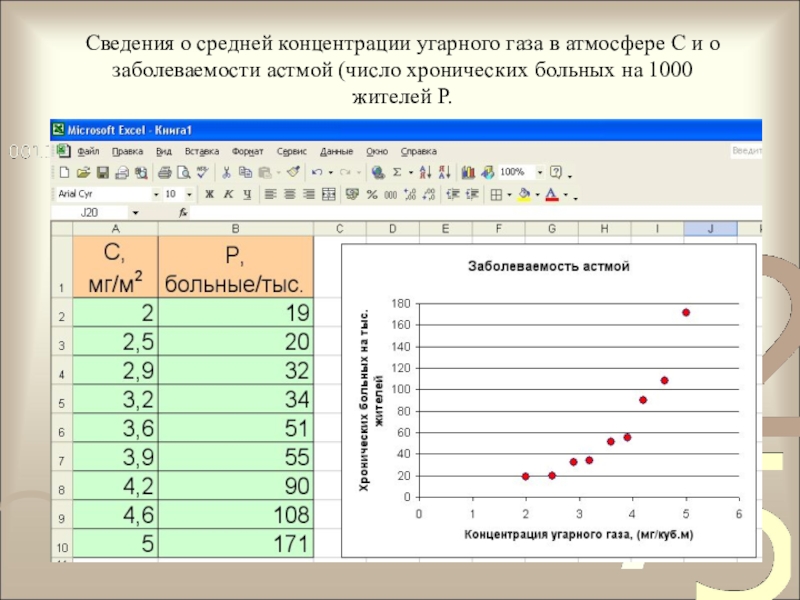Toggle bold Ж formatting
Image resolution: width=800 pixels, height=600 pixels.
[209, 194]
